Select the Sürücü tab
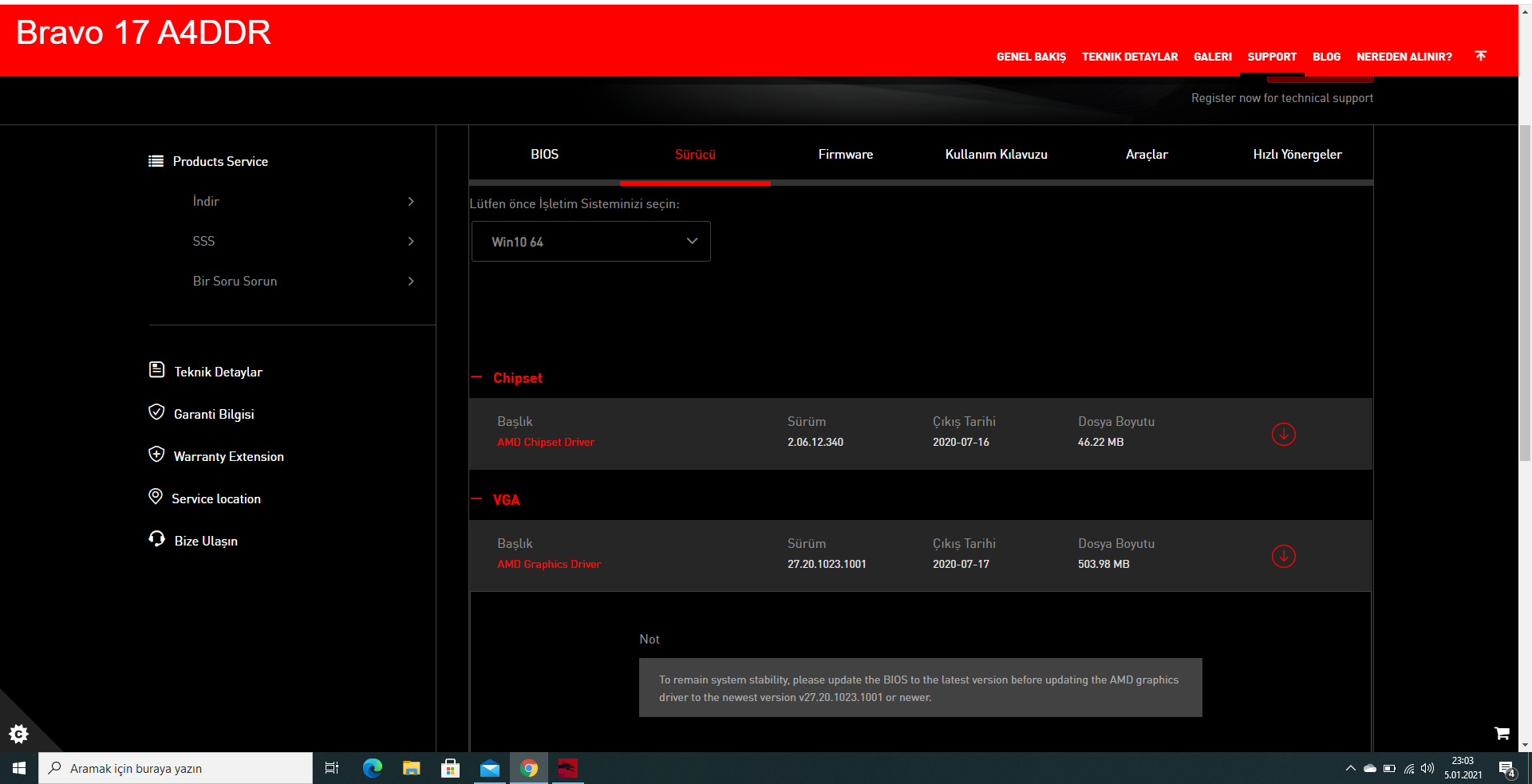This screenshot has width=1532, height=784. (695, 155)
